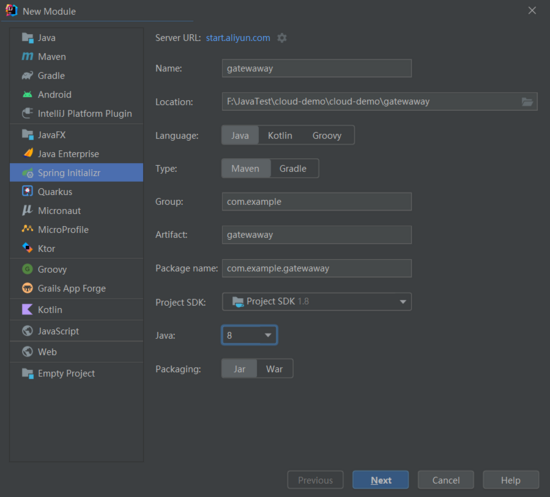Click the Kotlin K icon

pyautogui.click(x=27, y=310)
